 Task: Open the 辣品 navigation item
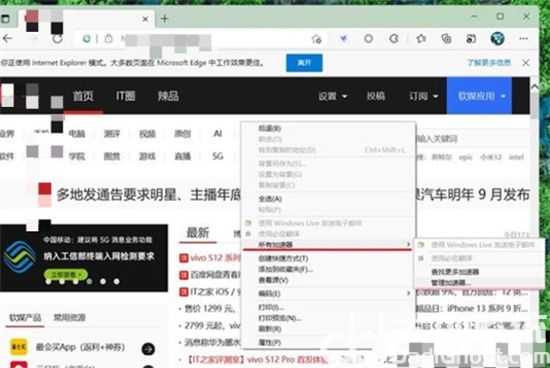pos(168,96)
